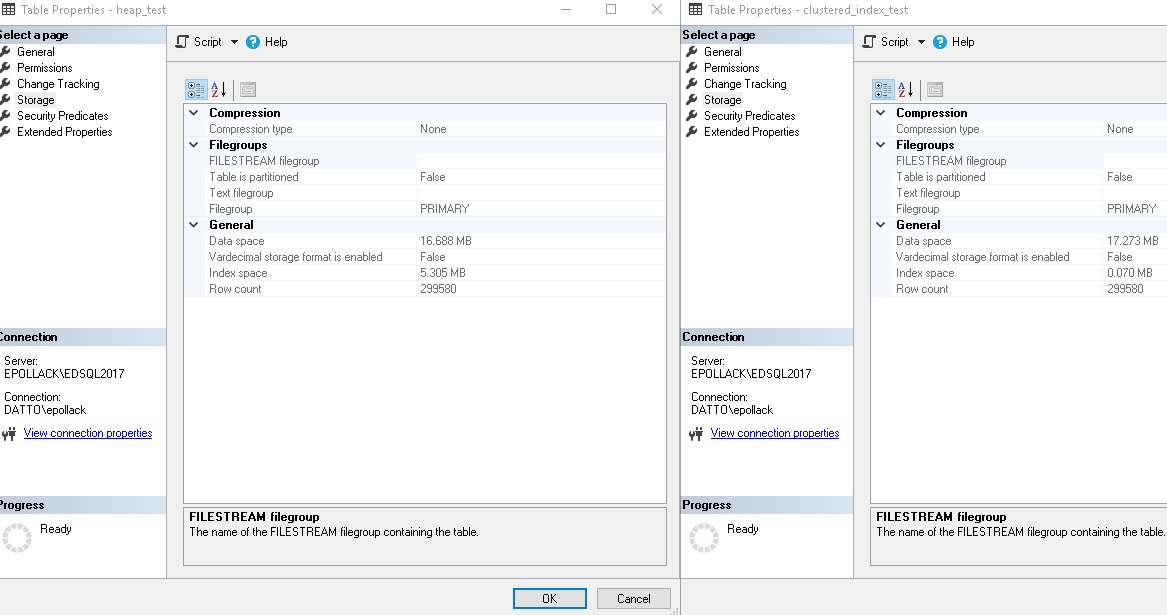Switch to the Permissions page in heap_test
1167x615 pixels.
46,67
